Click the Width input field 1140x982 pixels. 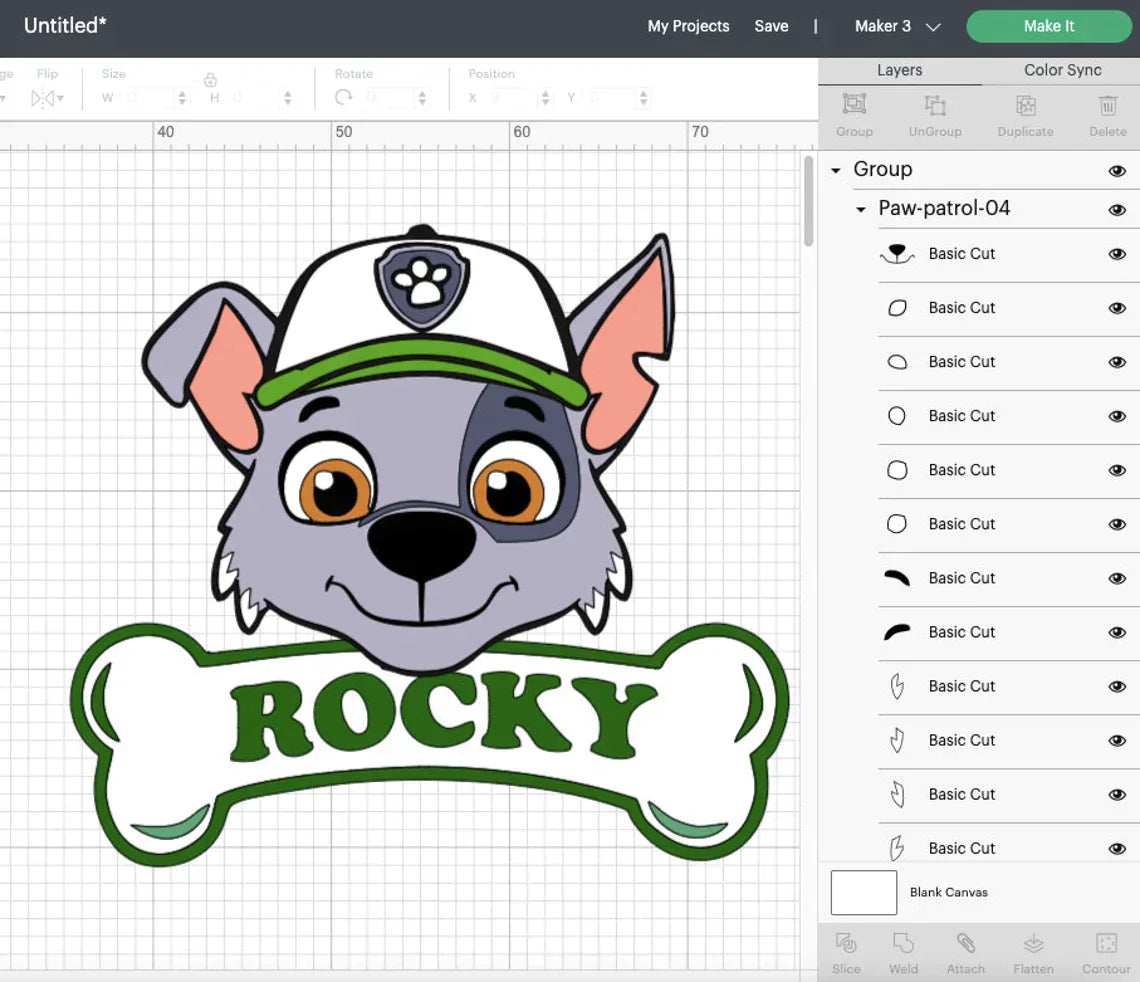point(151,97)
